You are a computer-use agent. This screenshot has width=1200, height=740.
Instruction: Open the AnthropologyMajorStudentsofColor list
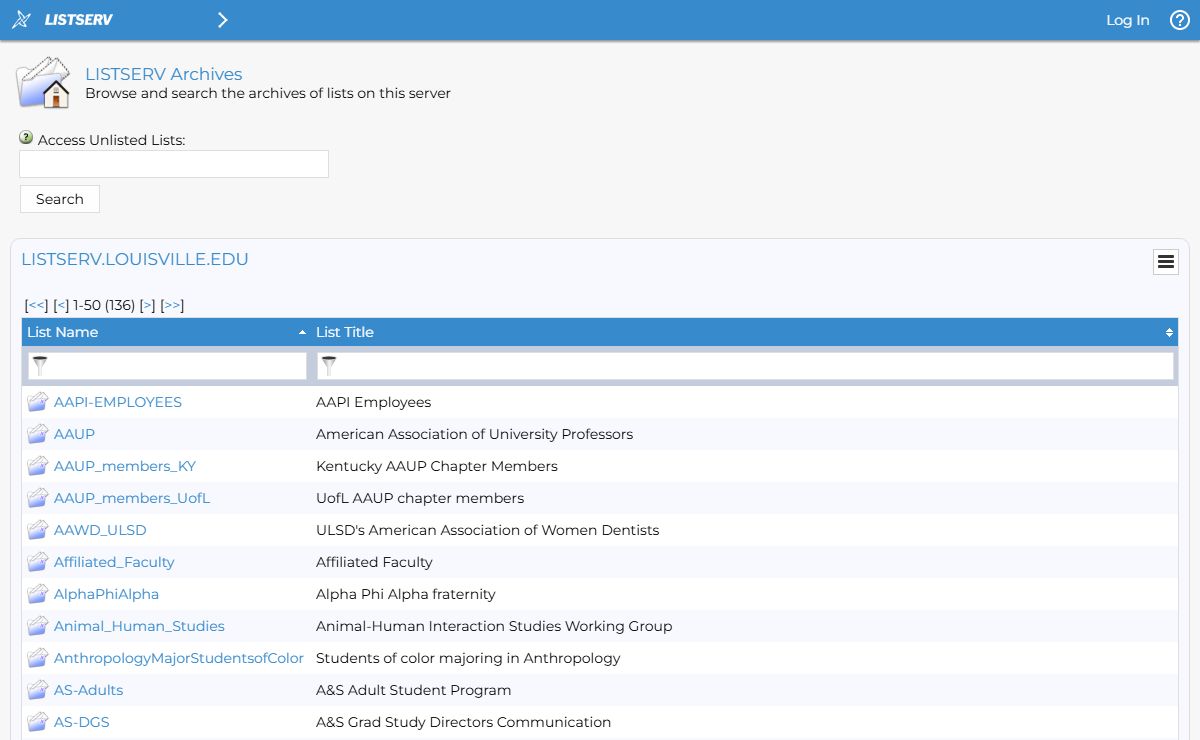(179, 658)
